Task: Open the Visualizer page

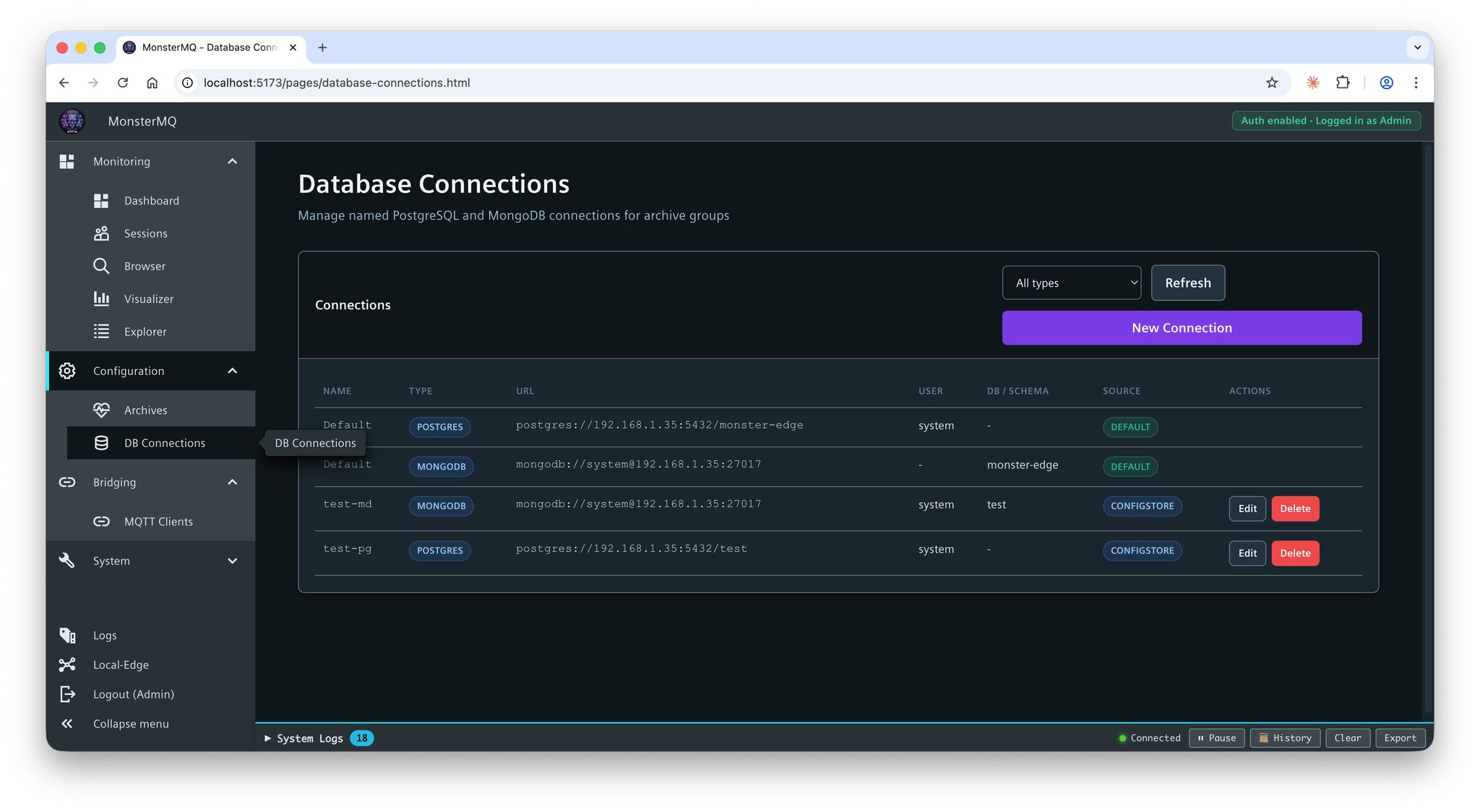Action: tap(148, 298)
